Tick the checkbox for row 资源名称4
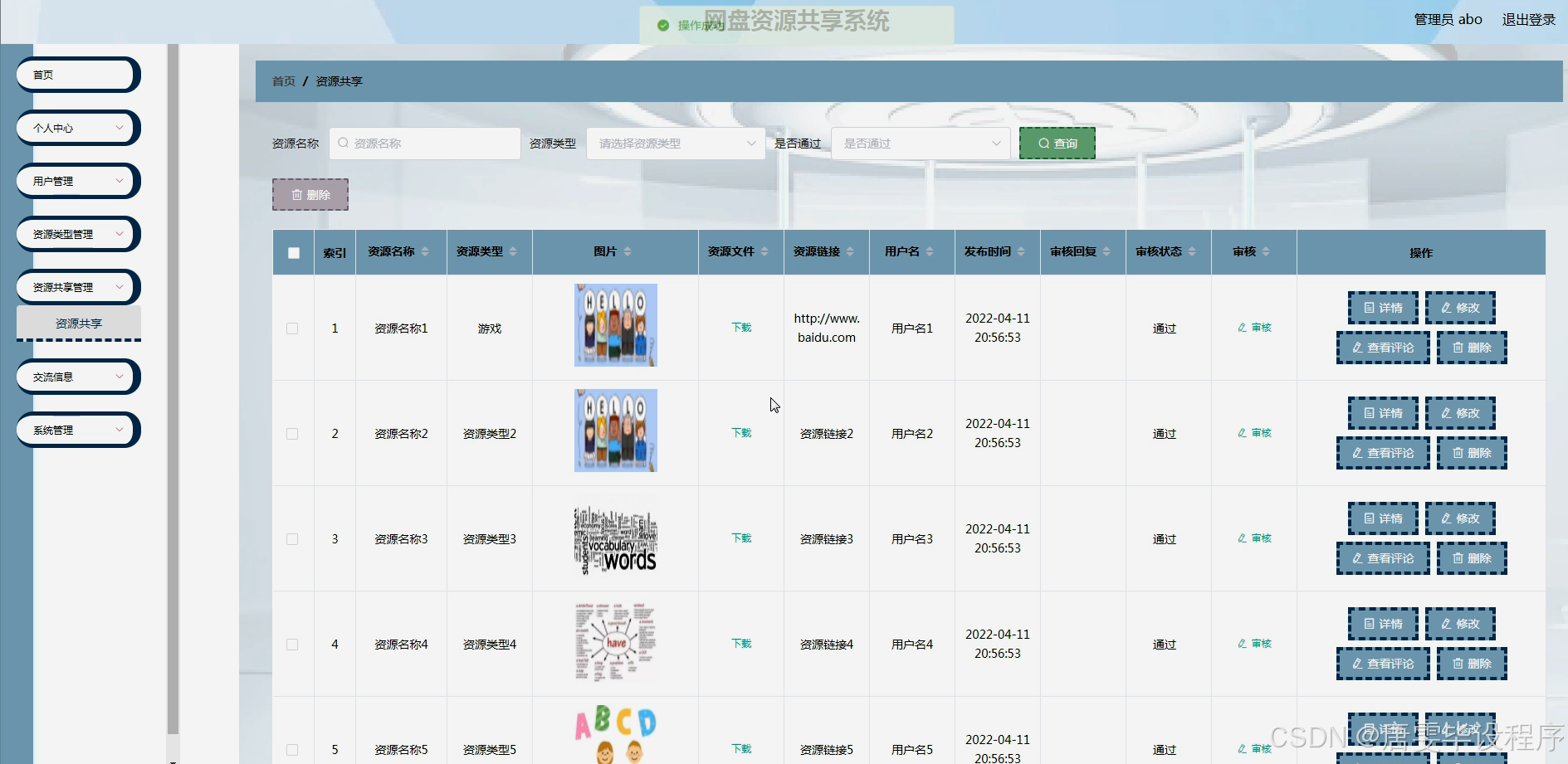This screenshot has width=1568, height=764. [x=292, y=645]
